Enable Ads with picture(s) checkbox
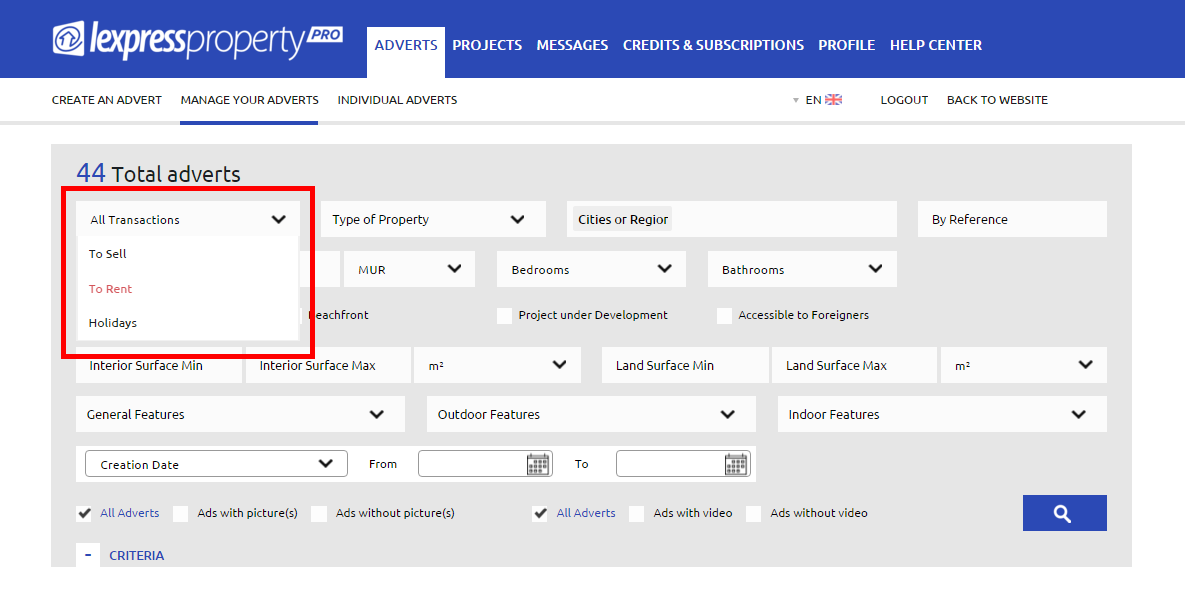The height and width of the screenshot is (590, 1185). pyautogui.click(x=181, y=514)
